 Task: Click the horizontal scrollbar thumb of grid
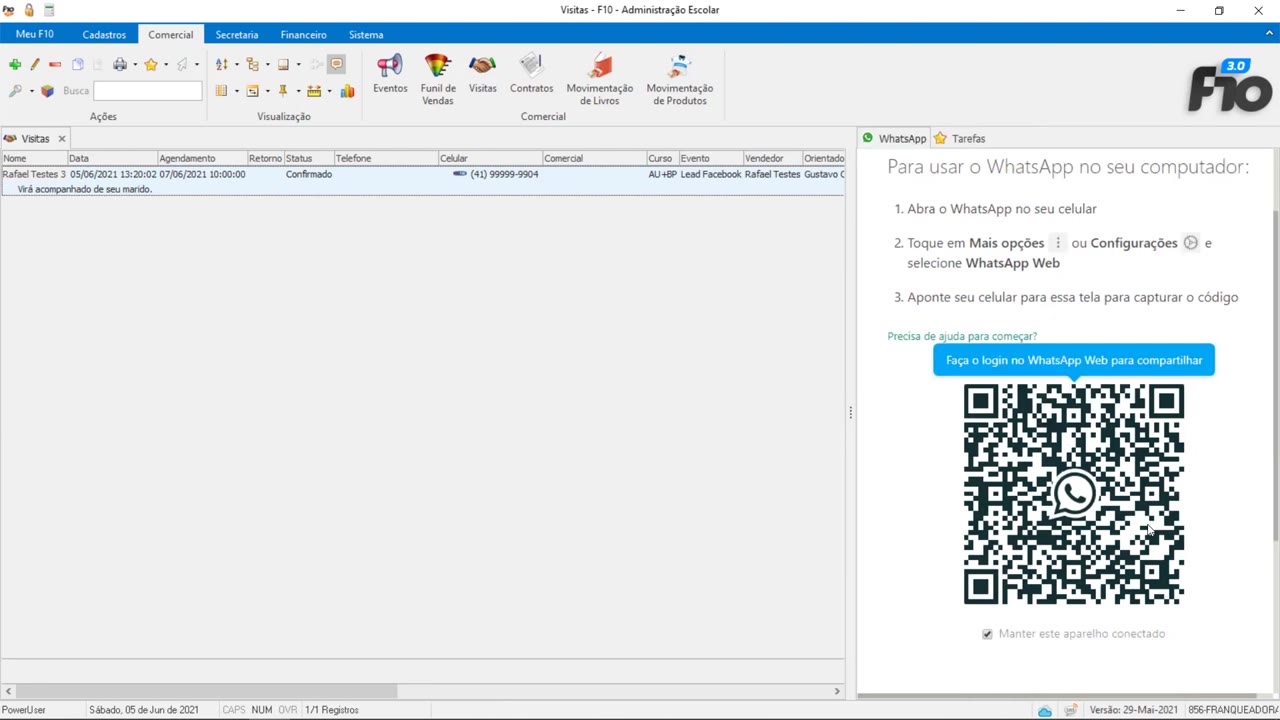[x=207, y=691]
